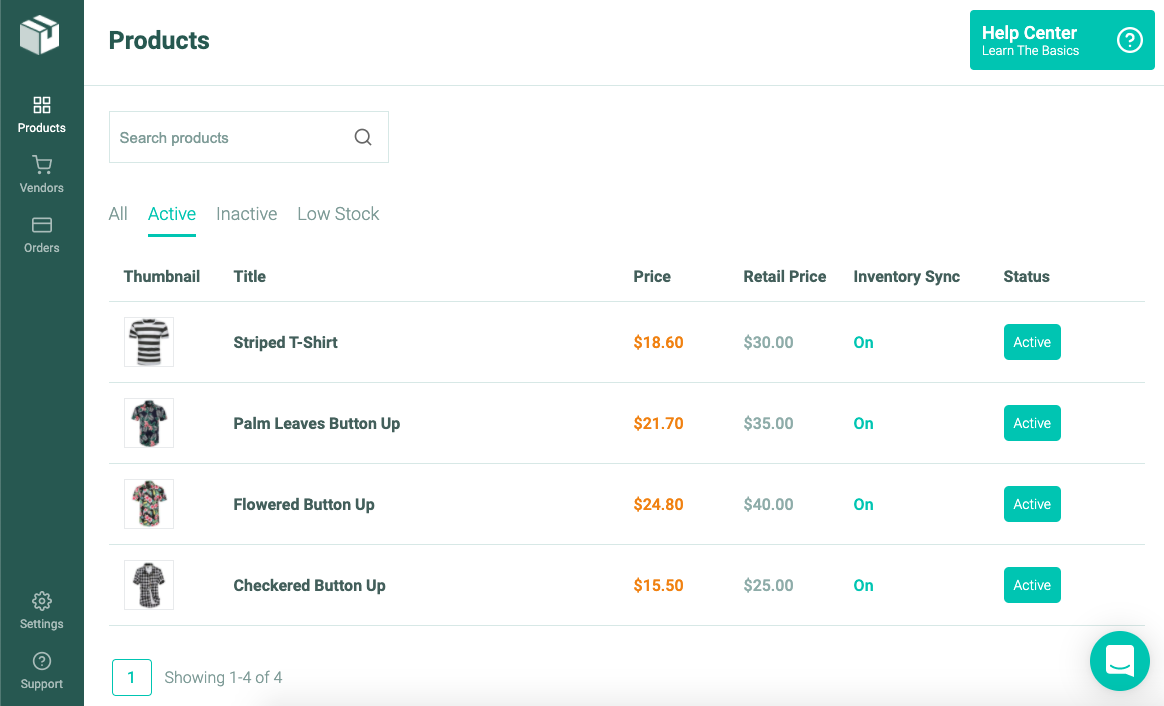Toggle Inventory Sync for Checkered Button Up
The height and width of the screenshot is (706, 1164).
pyautogui.click(x=863, y=585)
